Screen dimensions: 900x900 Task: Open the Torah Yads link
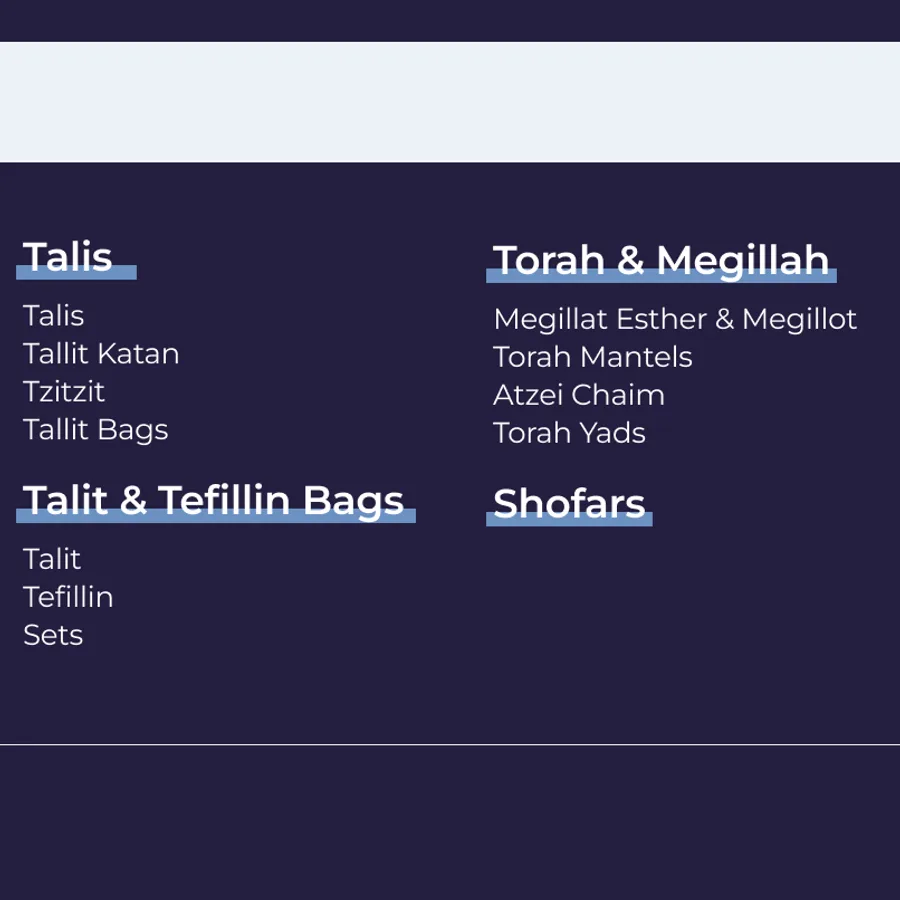pos(569,433)
